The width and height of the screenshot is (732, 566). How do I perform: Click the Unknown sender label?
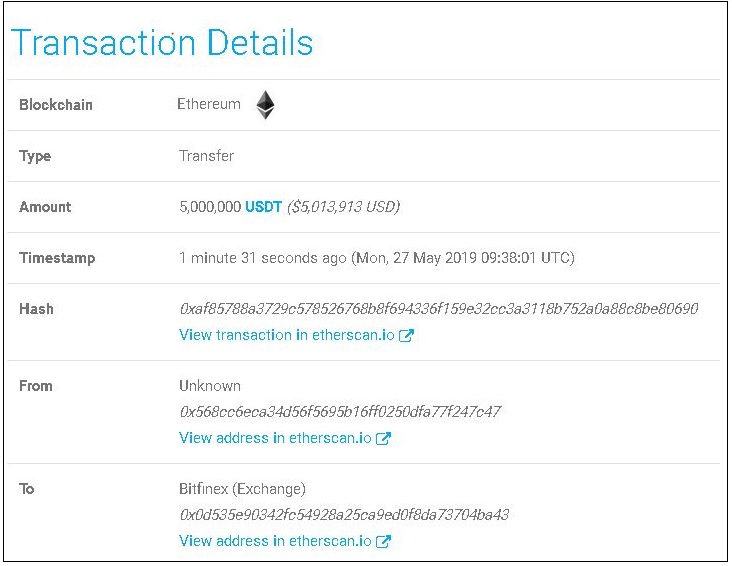(210, 386)
